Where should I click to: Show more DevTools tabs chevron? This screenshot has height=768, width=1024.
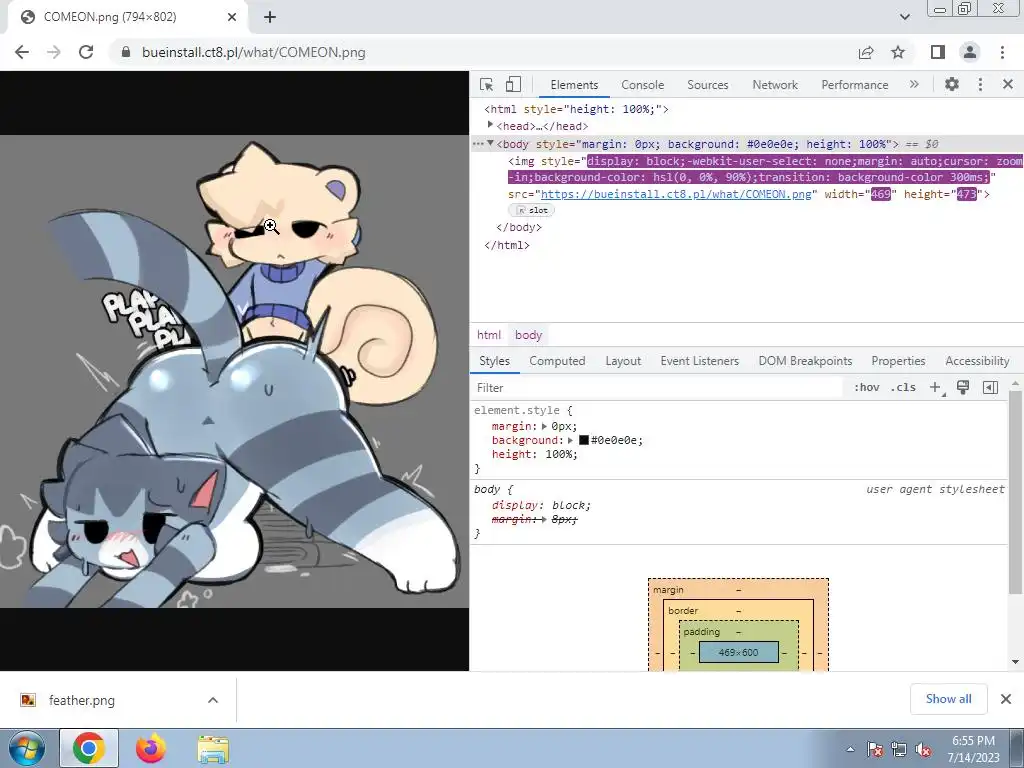[914, 84]
